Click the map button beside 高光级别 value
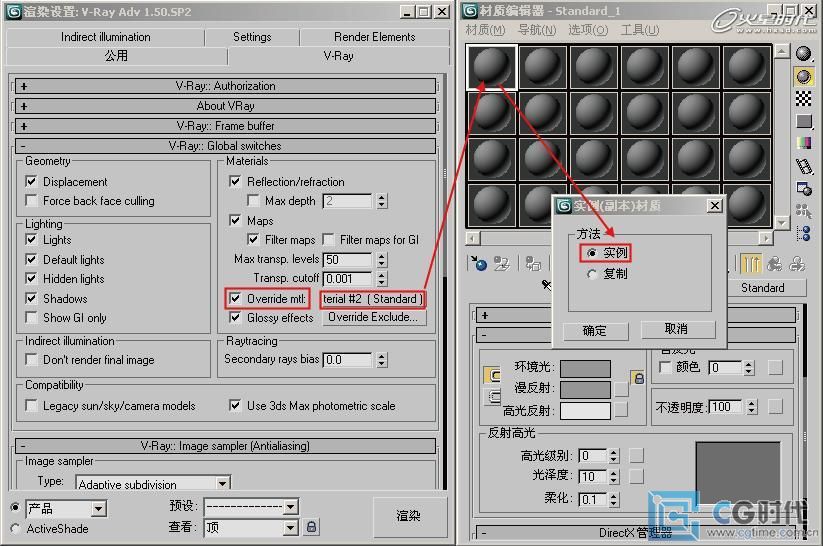823x546 pixels. 636,456
